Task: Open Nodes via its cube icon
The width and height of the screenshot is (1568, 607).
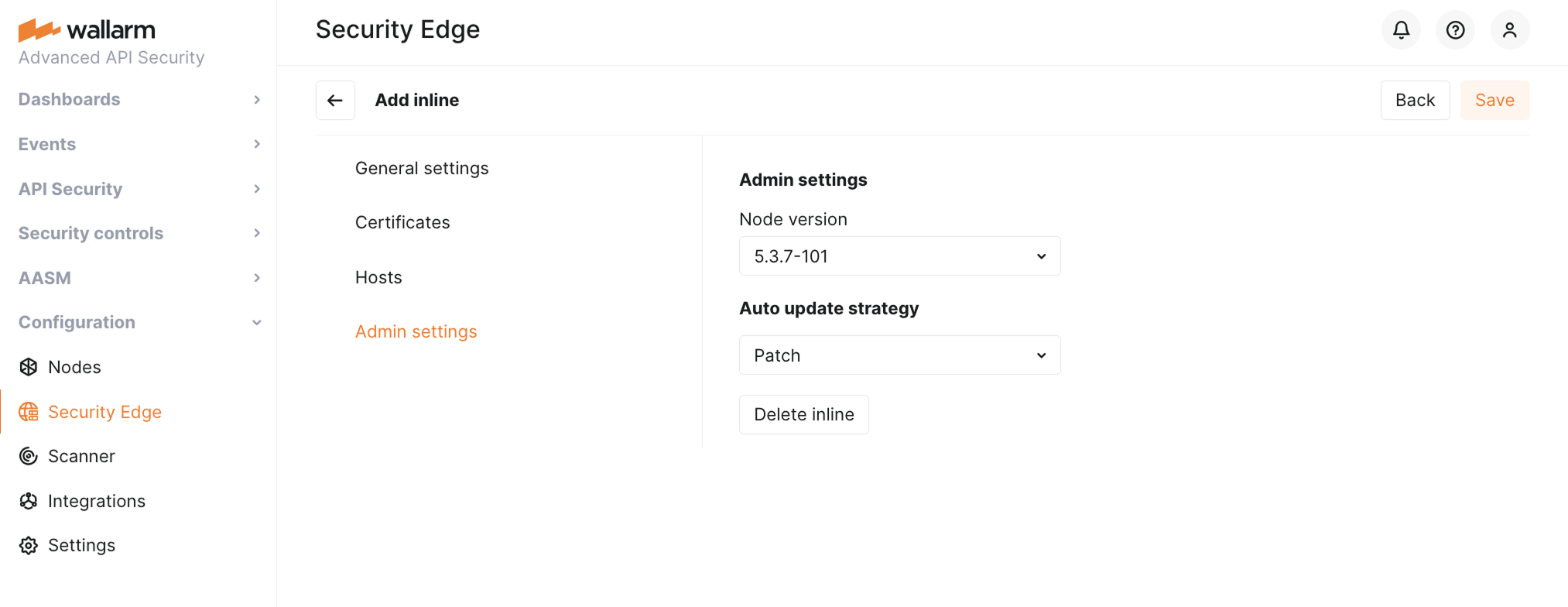Action: click(29, 367)
